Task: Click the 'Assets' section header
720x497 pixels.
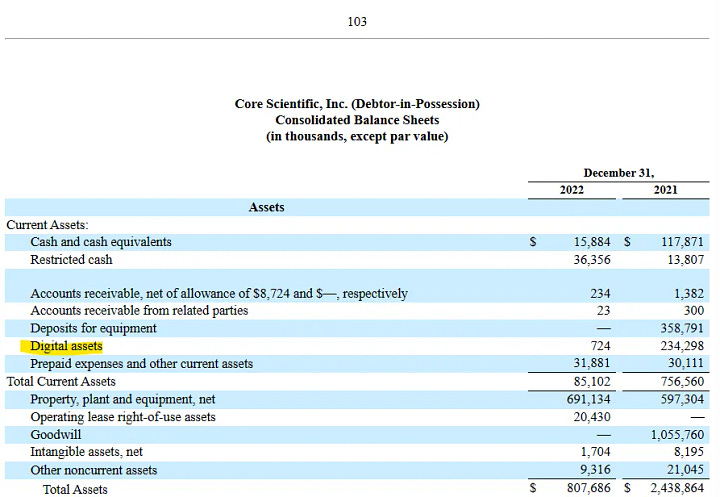Action: [x=266, y=207]
